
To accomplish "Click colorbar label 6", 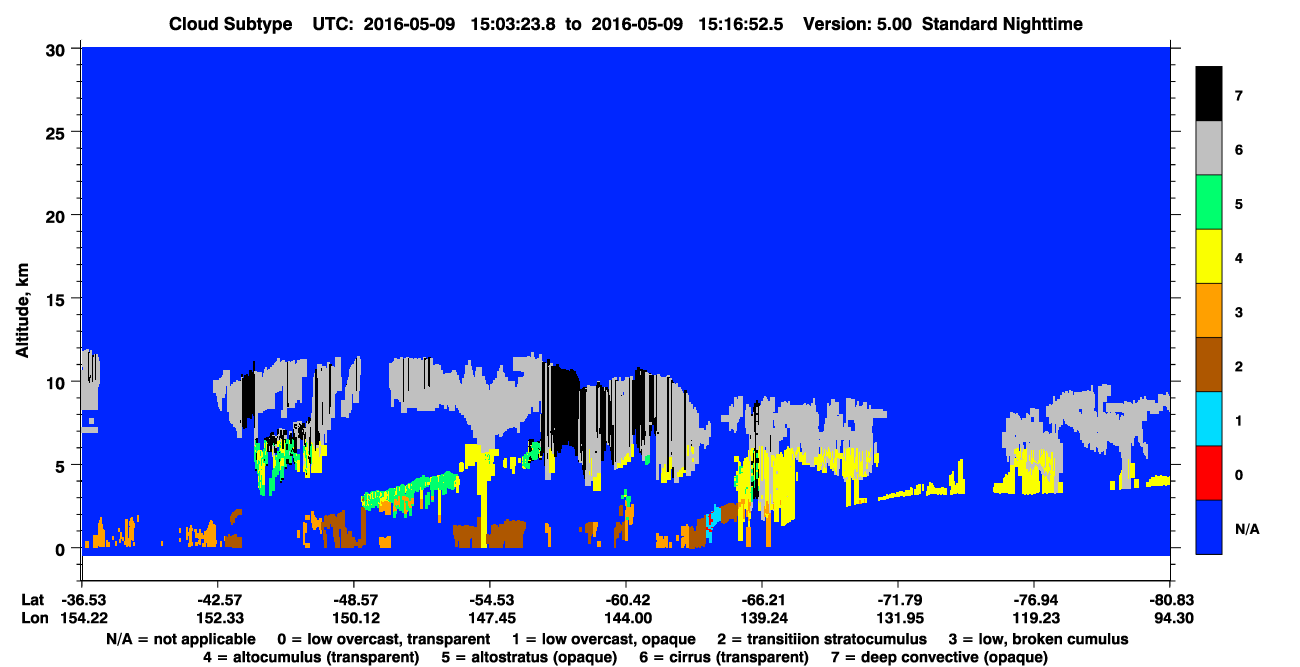I will pos(1239,150).
